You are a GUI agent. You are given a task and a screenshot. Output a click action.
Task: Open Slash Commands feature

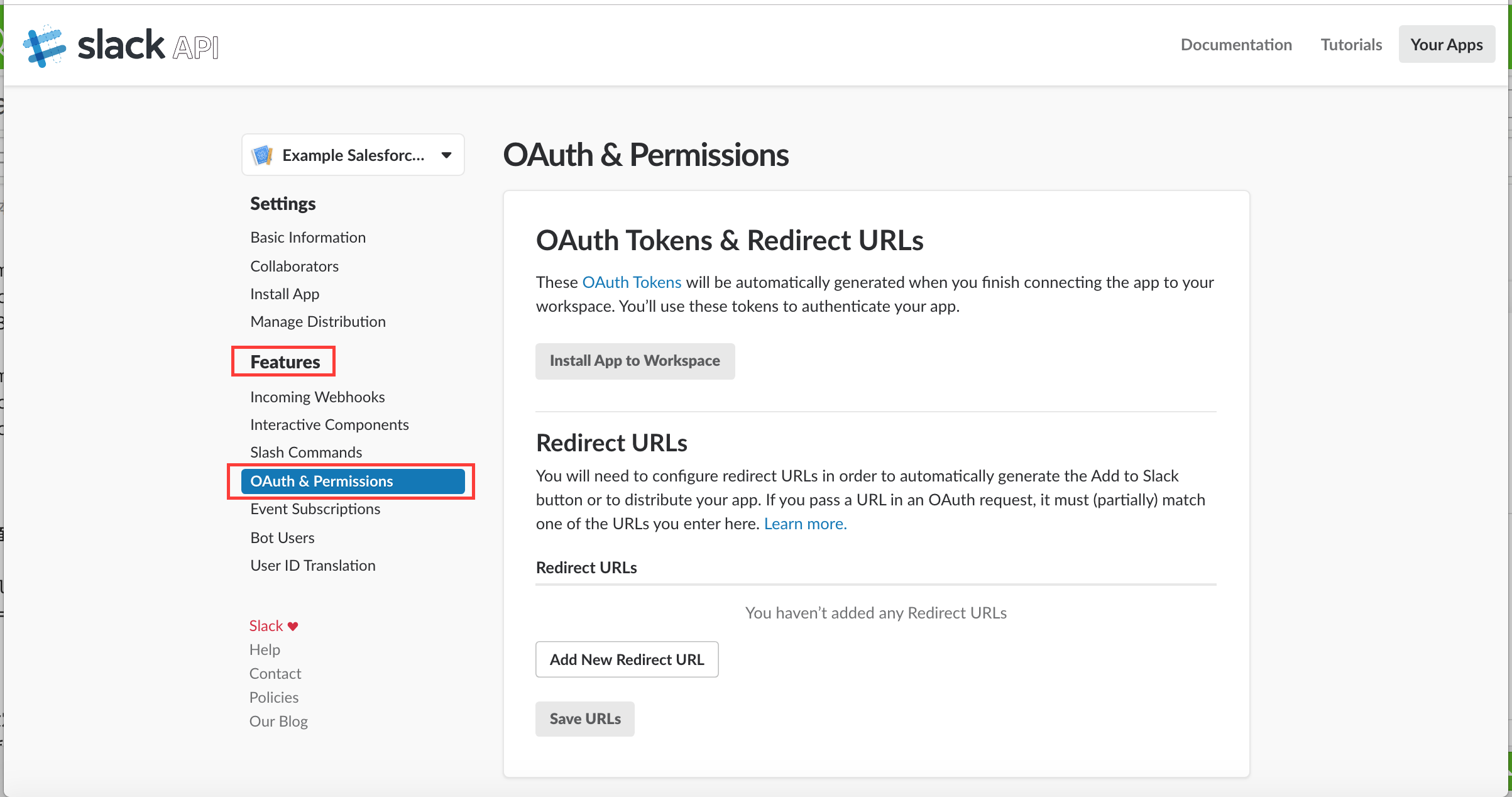[x=306, y=453]
